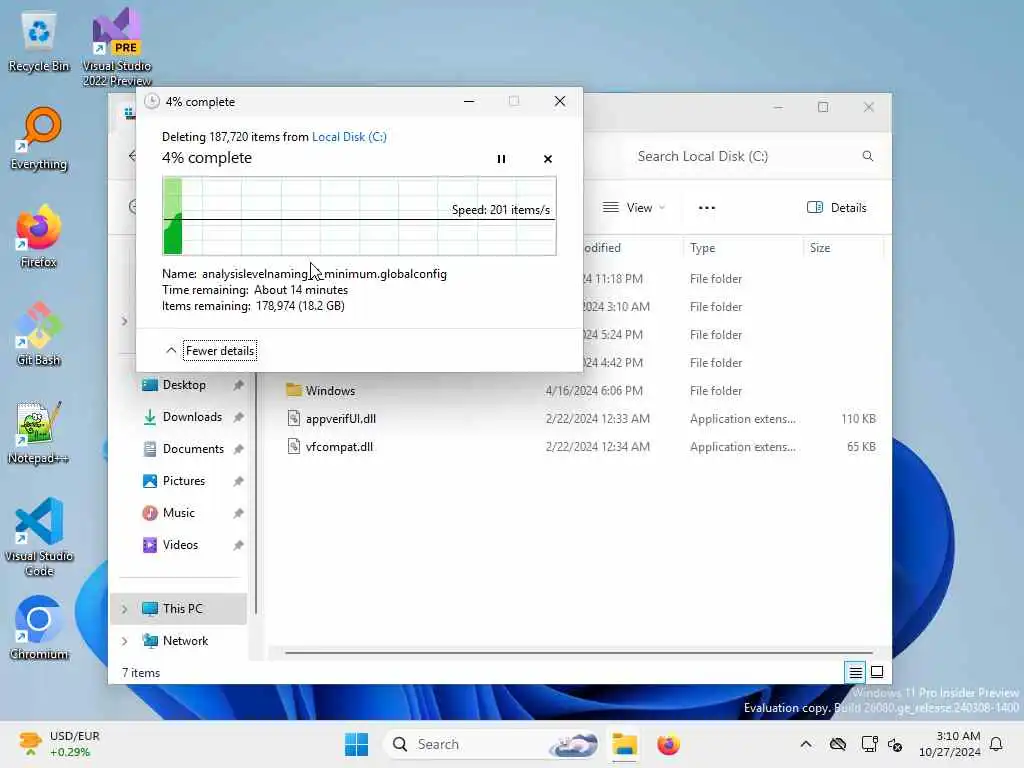1024x768 pixels.
Task: Expand the This PC tree node
Action: [x=125, y=609]
